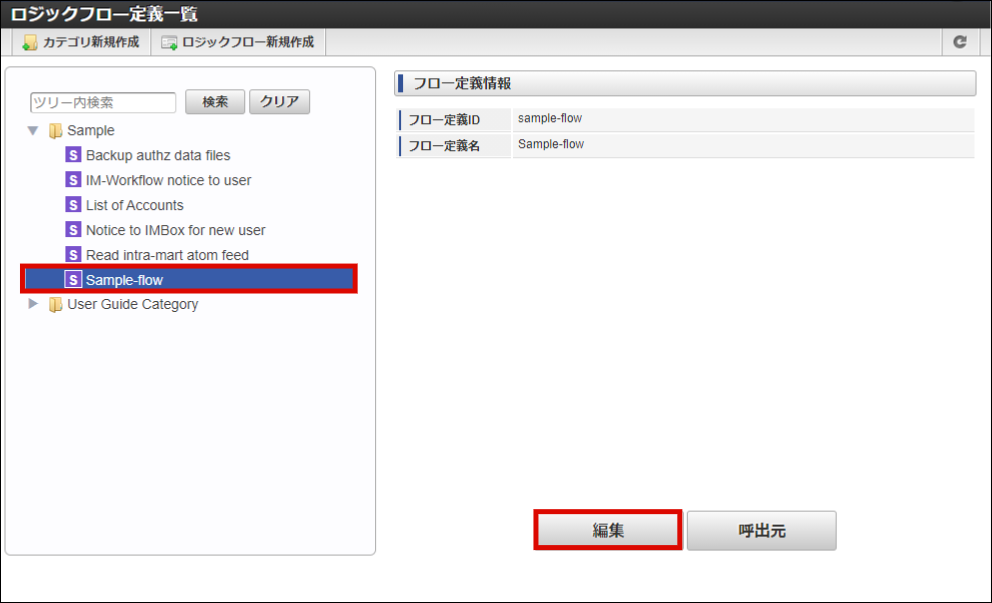Click ロジックフロー新規作成 toolbar button
Image resolution: width=992 pixels, height=603 pixels.
point(238,42)
